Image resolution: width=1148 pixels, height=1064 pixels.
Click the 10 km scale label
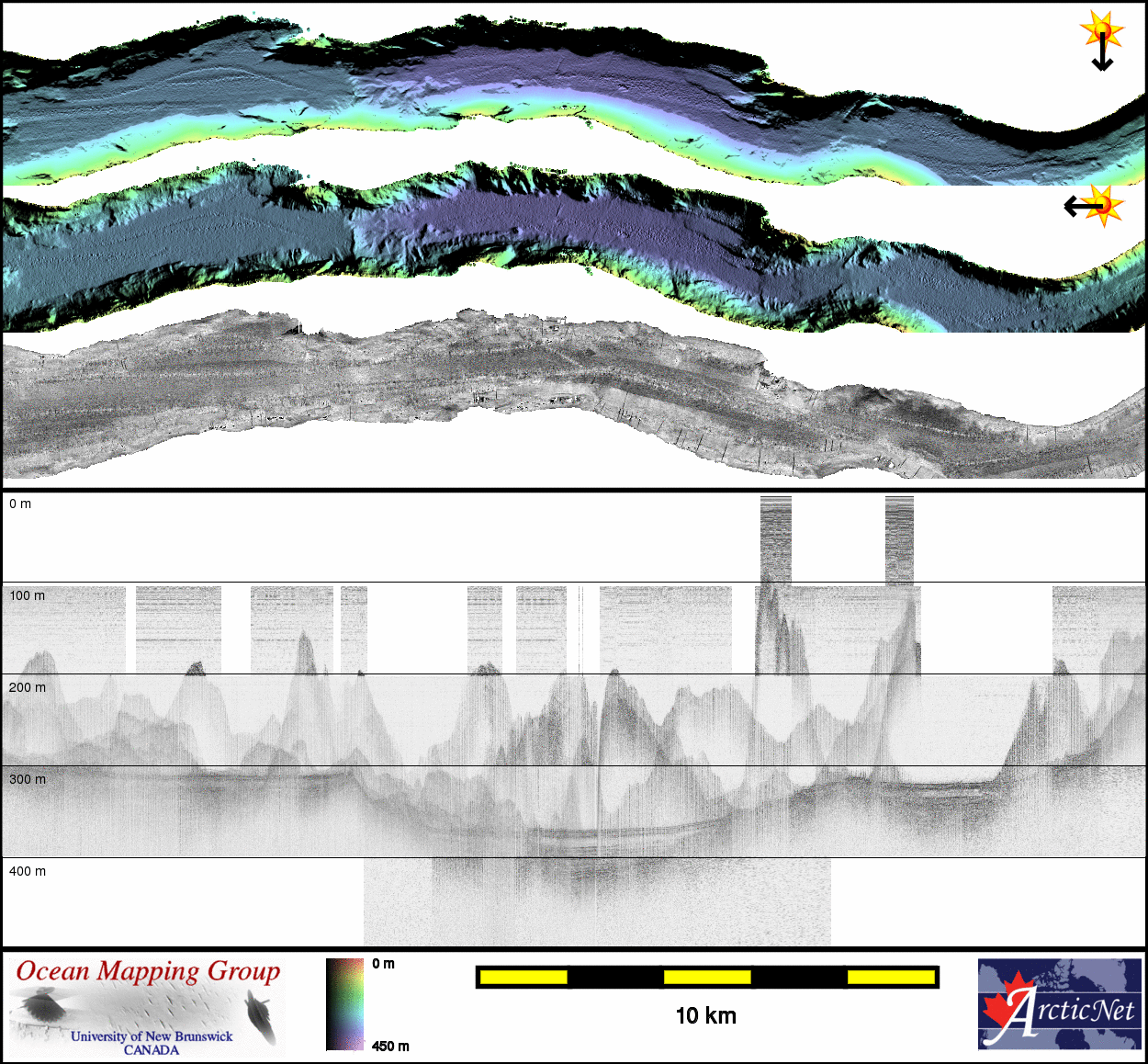[705, 1016]
